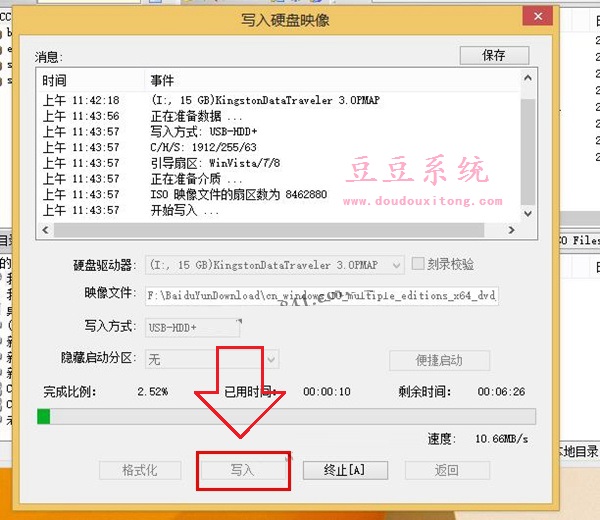Image resolution: width=600 pixels, height=520 pixels.
Task: Click the message list scroll up arrow
Action: pos(528,78)
